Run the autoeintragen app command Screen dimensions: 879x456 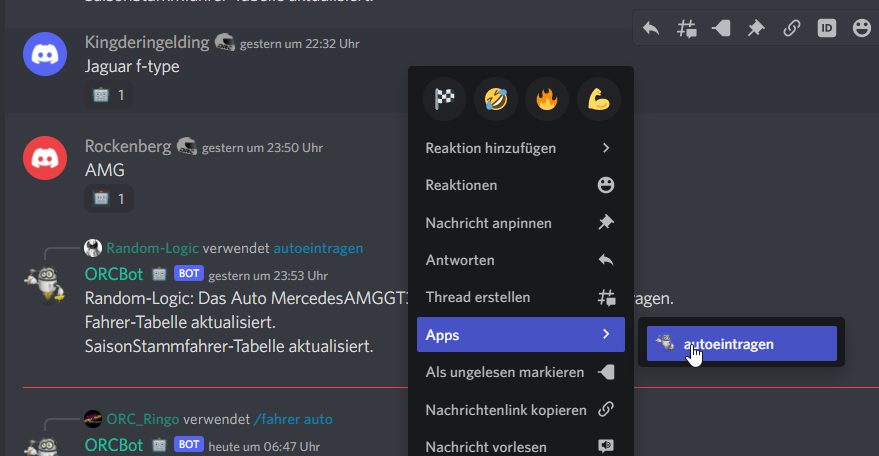(741, 343)
